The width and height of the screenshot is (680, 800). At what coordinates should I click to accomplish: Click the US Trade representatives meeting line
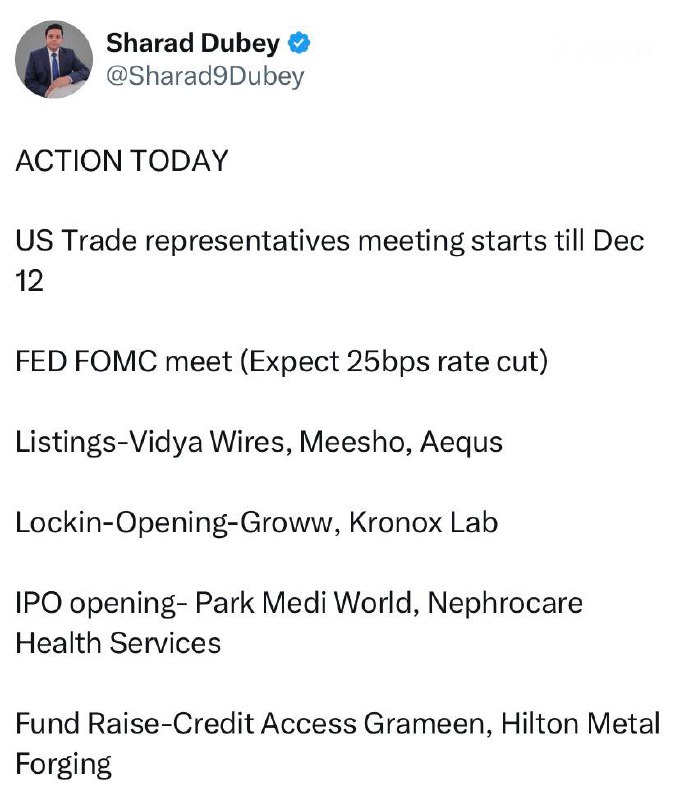pos(329,241)
